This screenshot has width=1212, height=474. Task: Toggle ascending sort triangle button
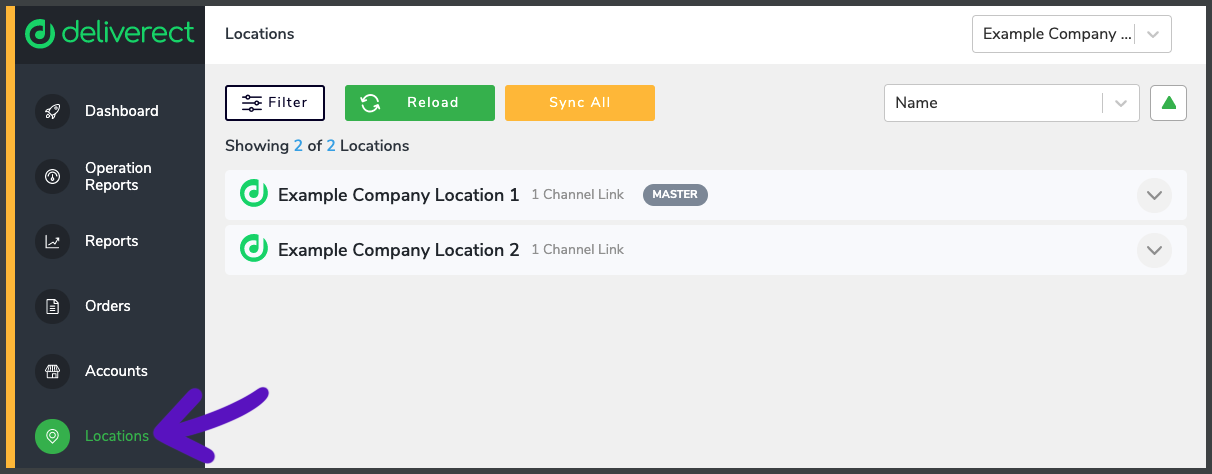point(1168,103)
